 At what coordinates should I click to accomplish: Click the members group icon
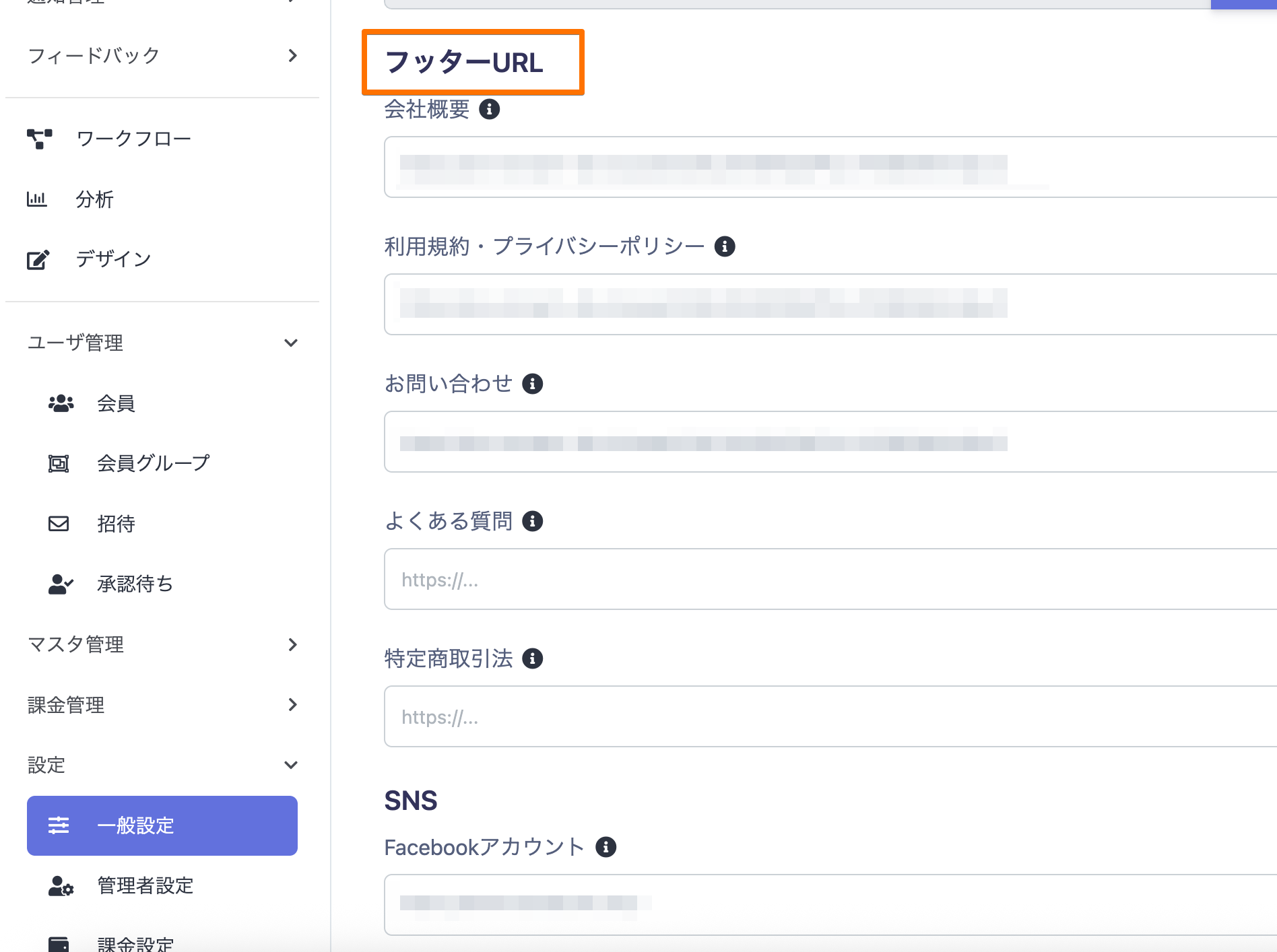tap(61, 403)
